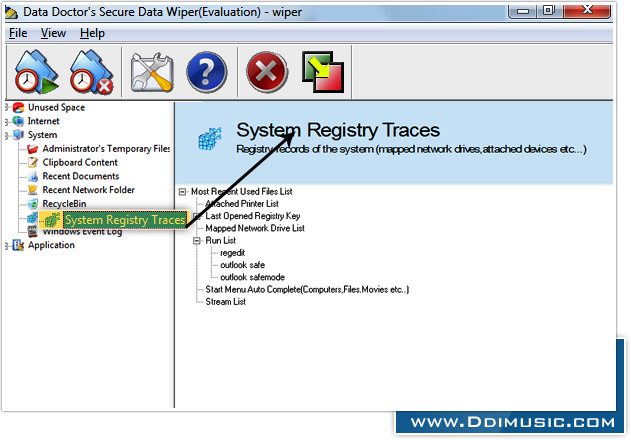Open the File menu
This screenshot has width=631, height=440.
point(18,33)
